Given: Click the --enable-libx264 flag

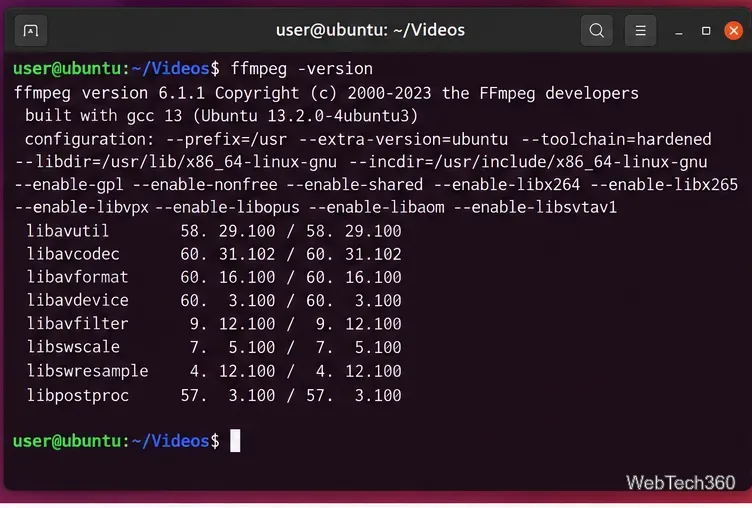Looking at the screenshot, I should pos(507,185).
